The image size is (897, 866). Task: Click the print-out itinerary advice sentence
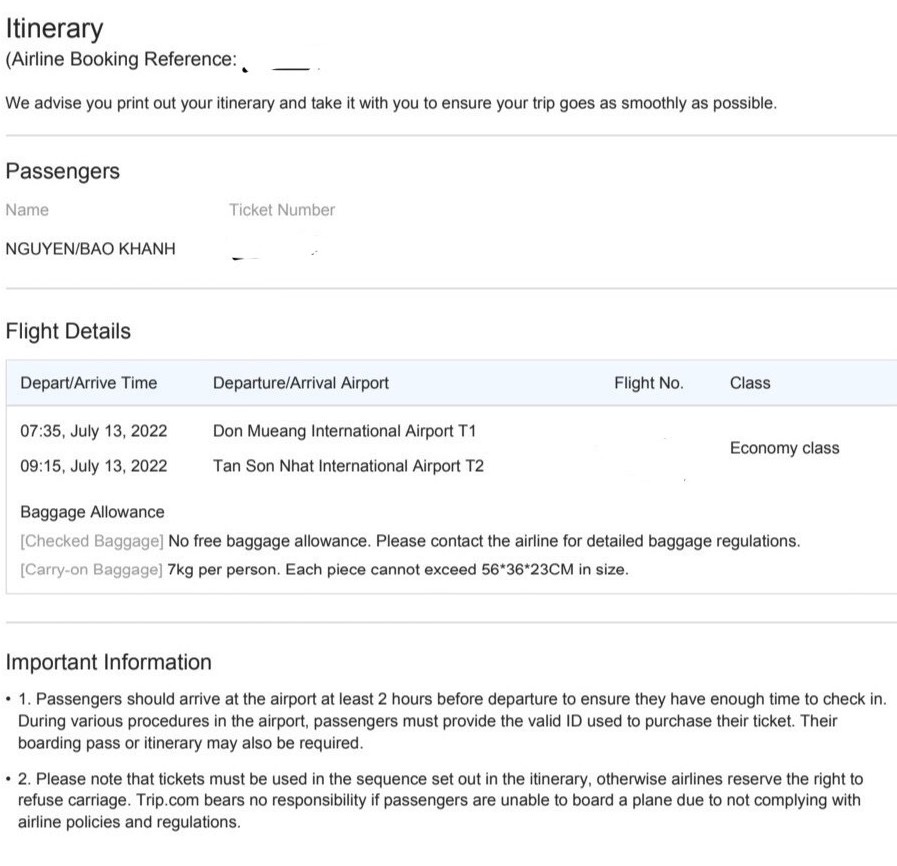click(x=390, y=103)
